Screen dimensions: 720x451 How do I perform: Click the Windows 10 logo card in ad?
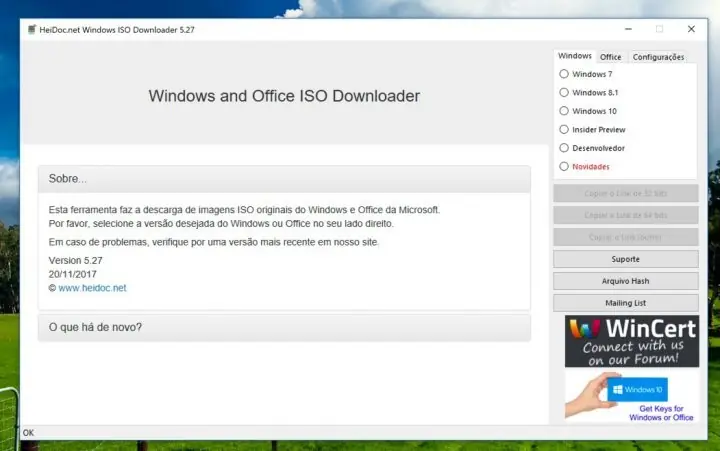pos(637,389)
